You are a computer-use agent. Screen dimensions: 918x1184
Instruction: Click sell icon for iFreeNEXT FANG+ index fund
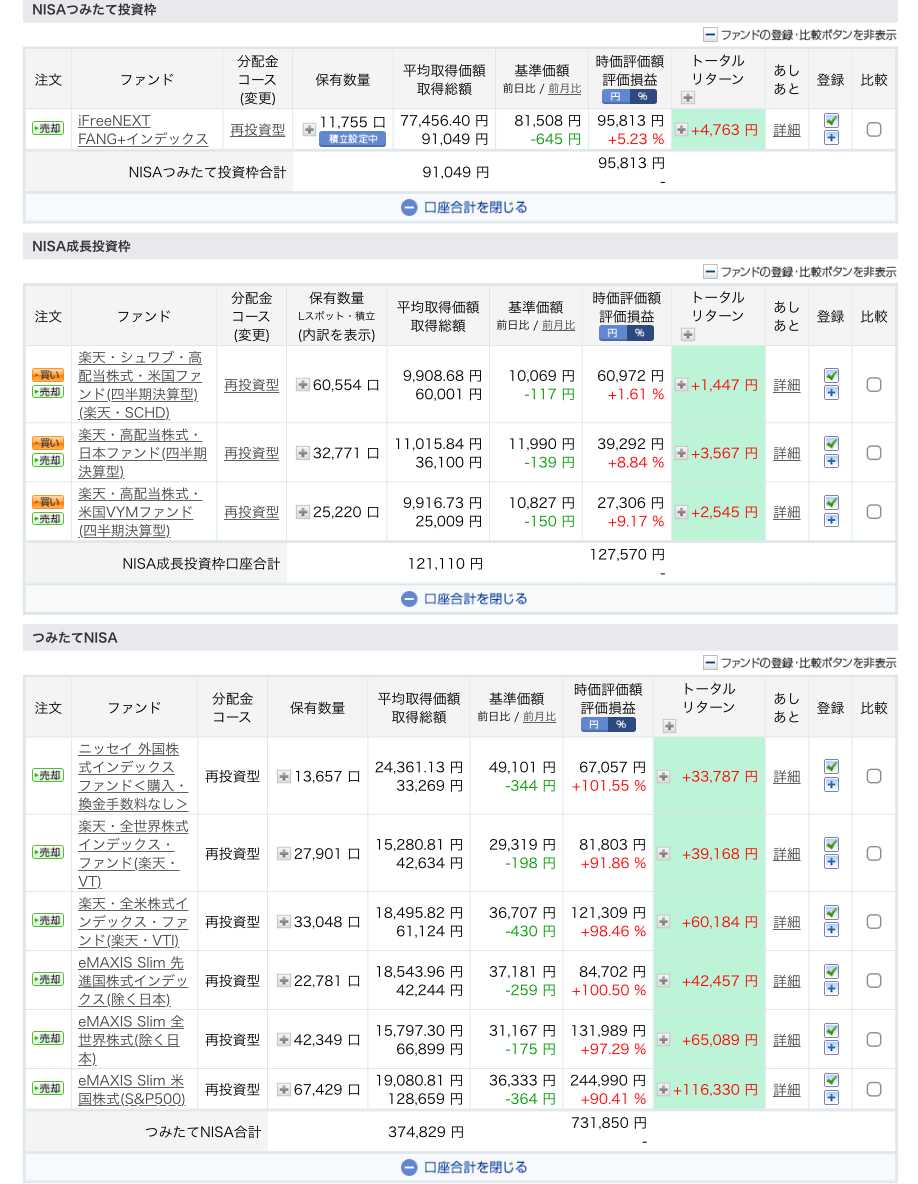point(47,129)
